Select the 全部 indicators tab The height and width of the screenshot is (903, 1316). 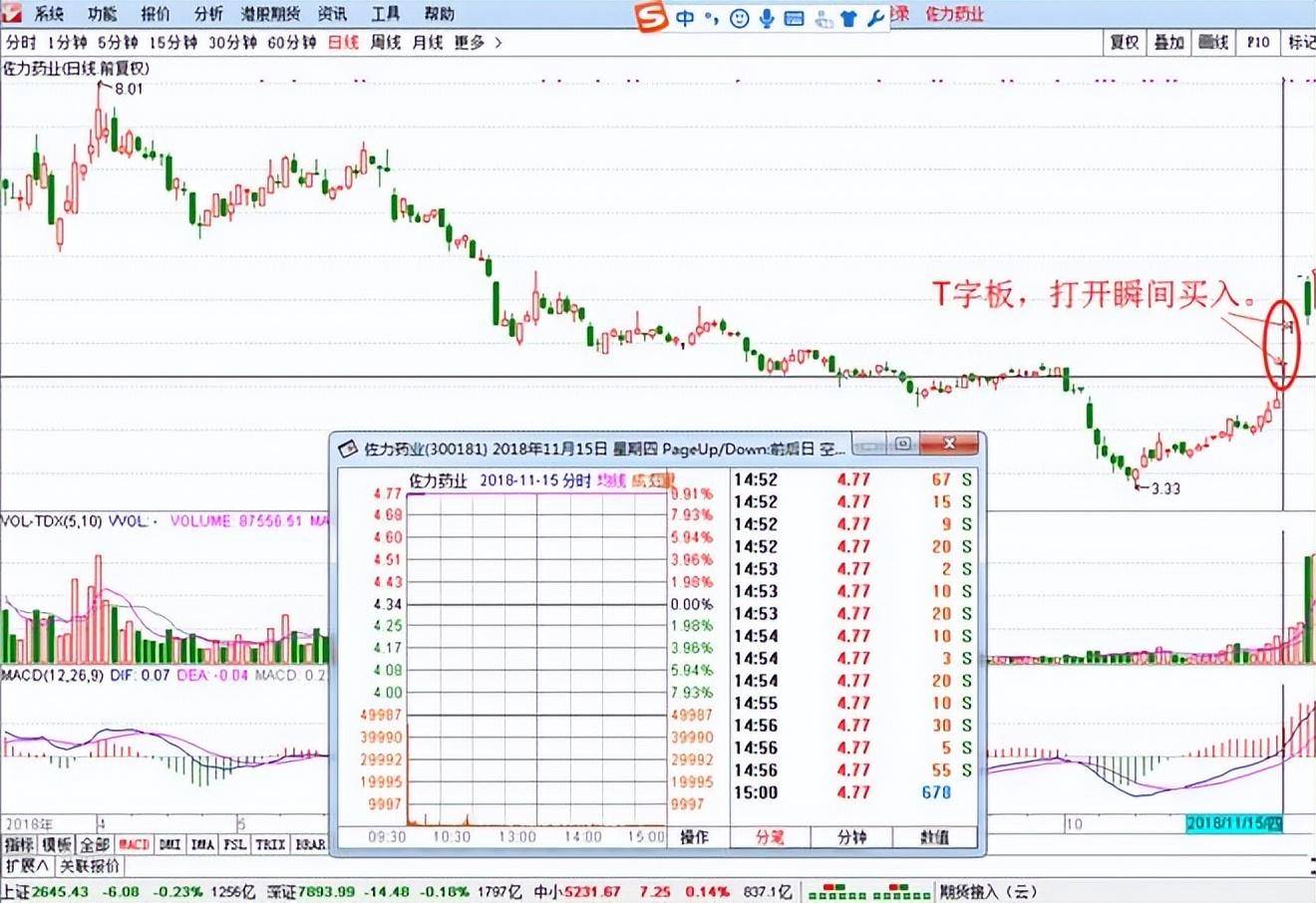[x=93, y=844]
